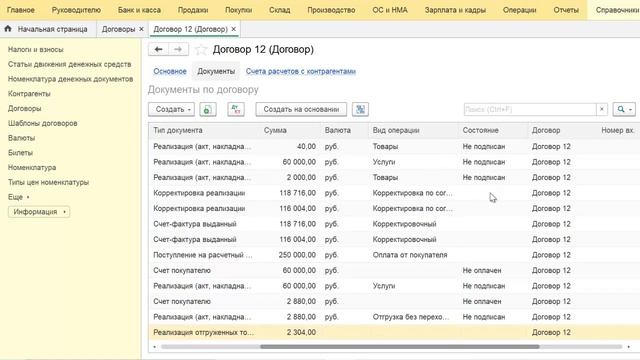Click the Создать на основании button
640x360 pixels.
pos(301,109)
